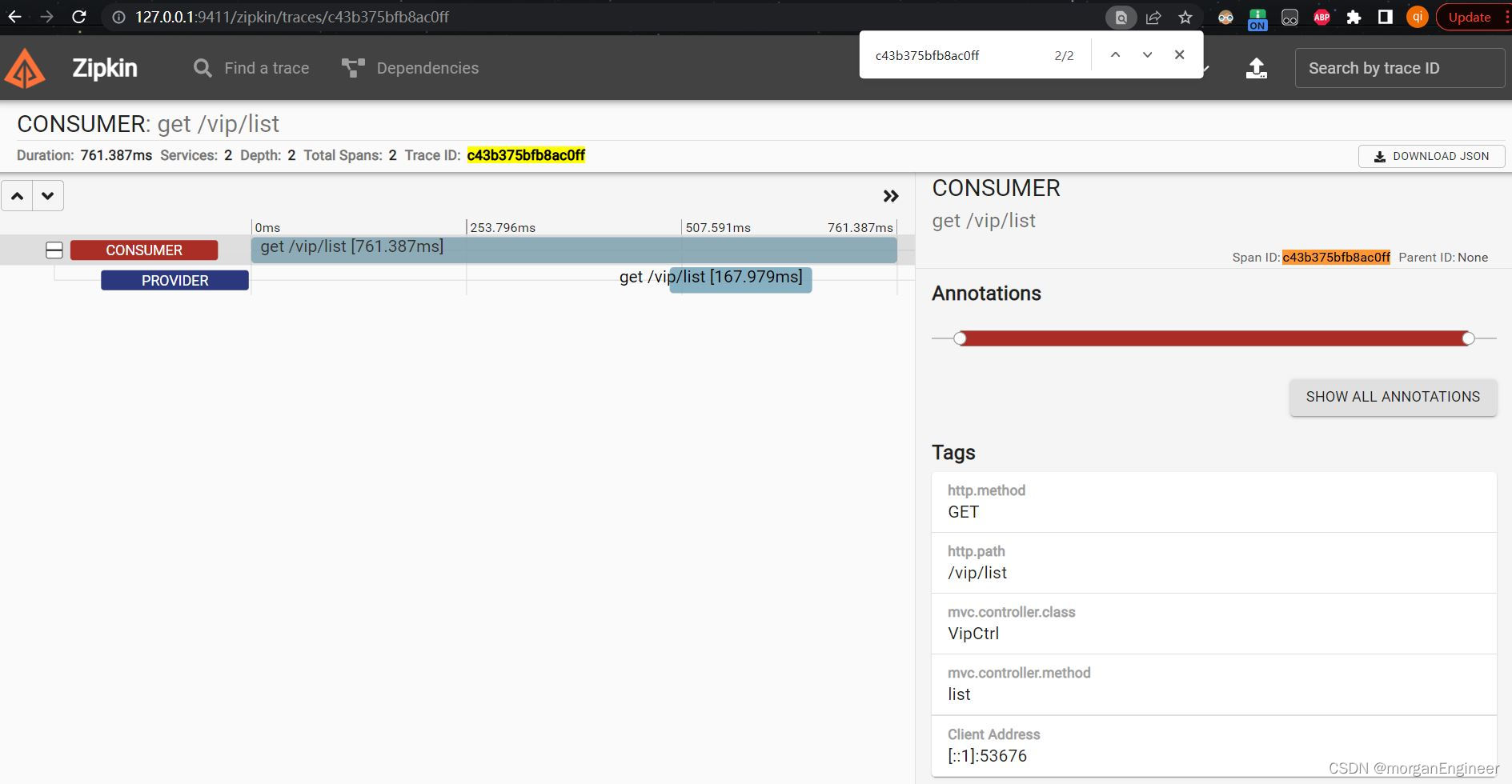Click the Duration 761.387ms value
This screenshot has width=1512, height=784.
coord(116,155)
